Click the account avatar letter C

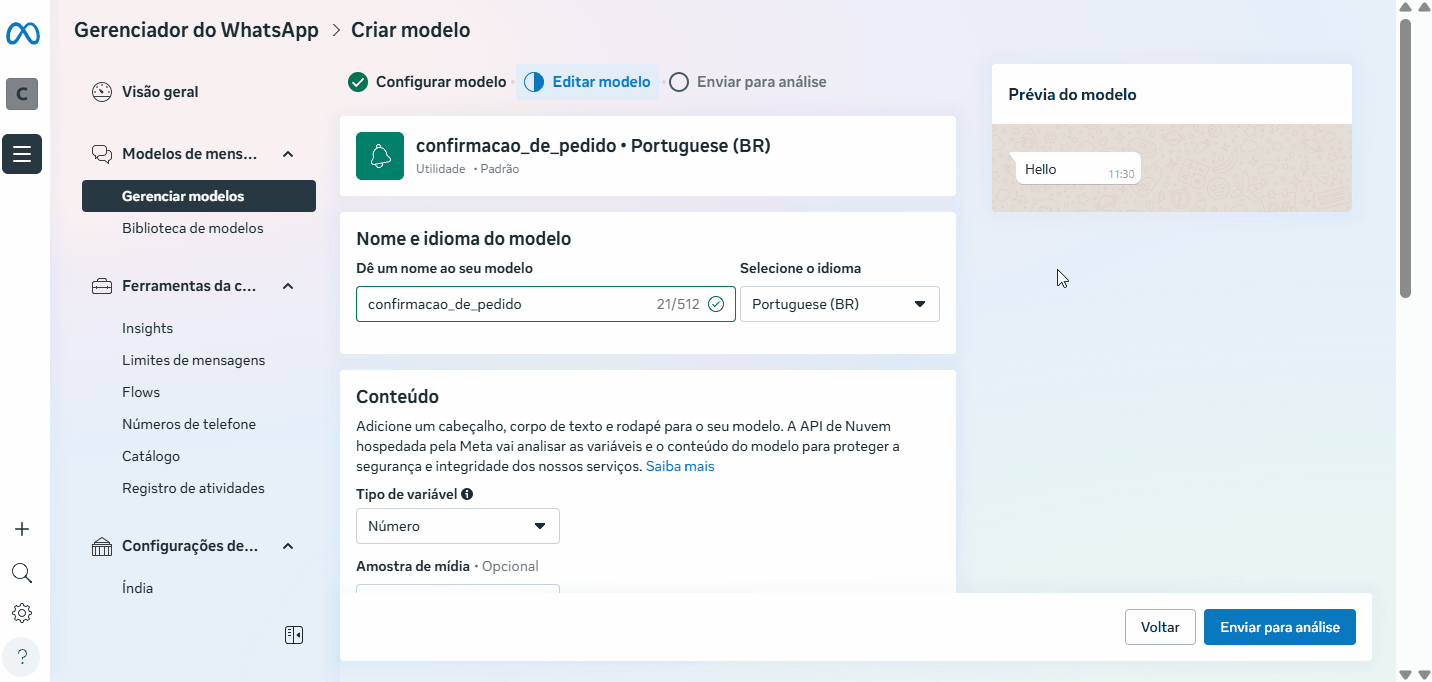(22, 94)
